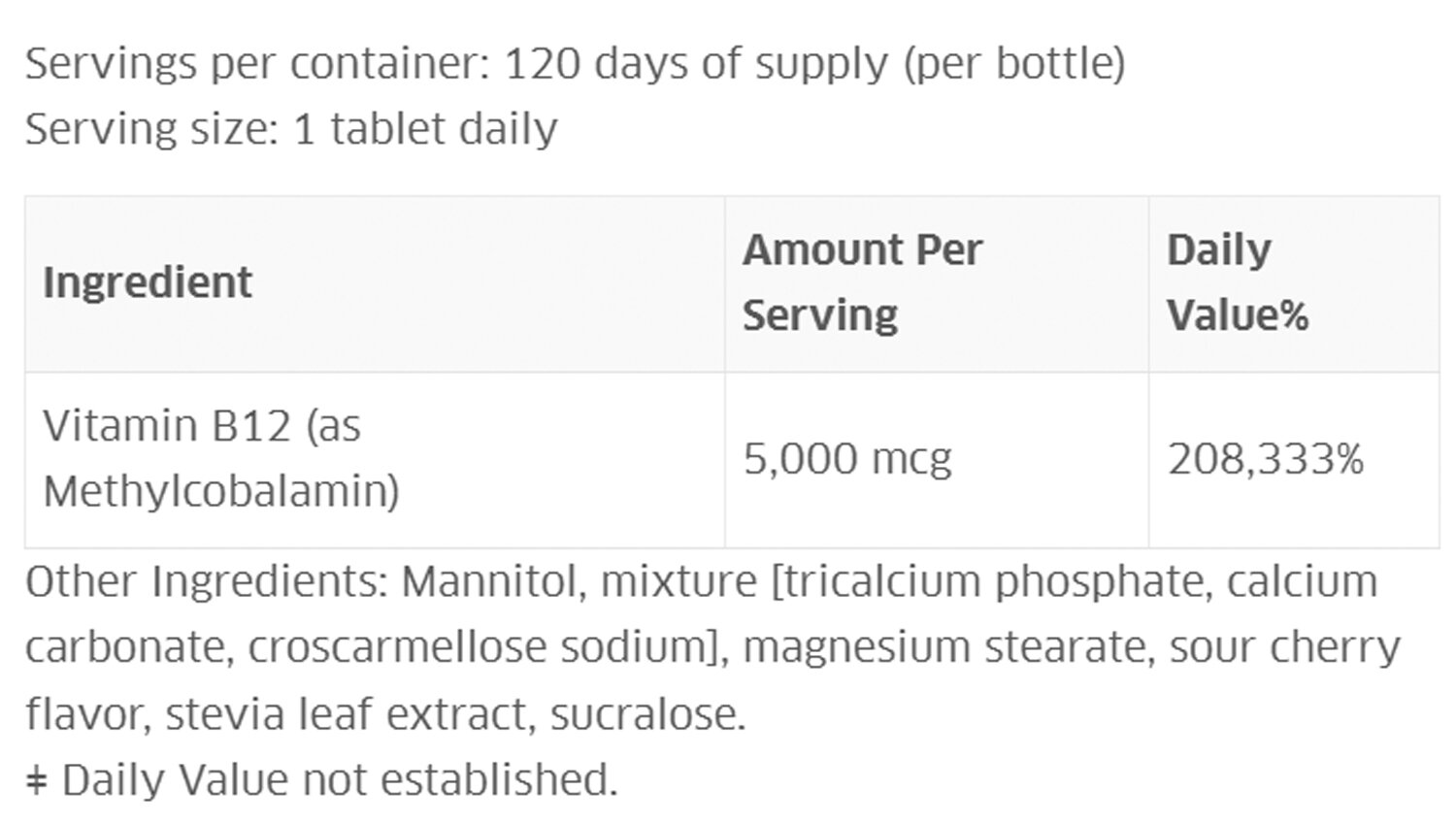The image size is (1456, 823).
Task: Click the "208,333%" daily value cell
Action: tap(1266, 459)
